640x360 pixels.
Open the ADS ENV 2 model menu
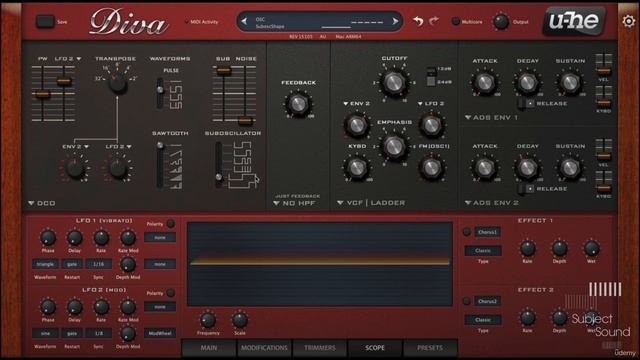pyautogui.click(x=492, y=203)
